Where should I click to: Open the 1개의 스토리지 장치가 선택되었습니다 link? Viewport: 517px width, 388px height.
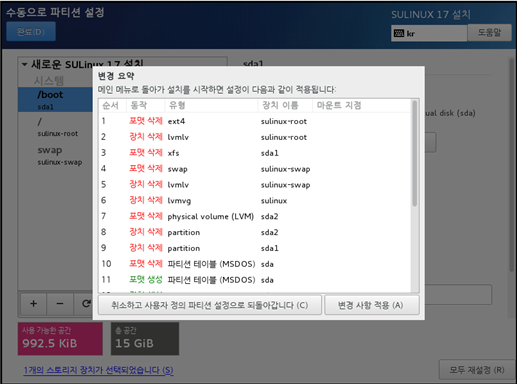coord(98,370)
